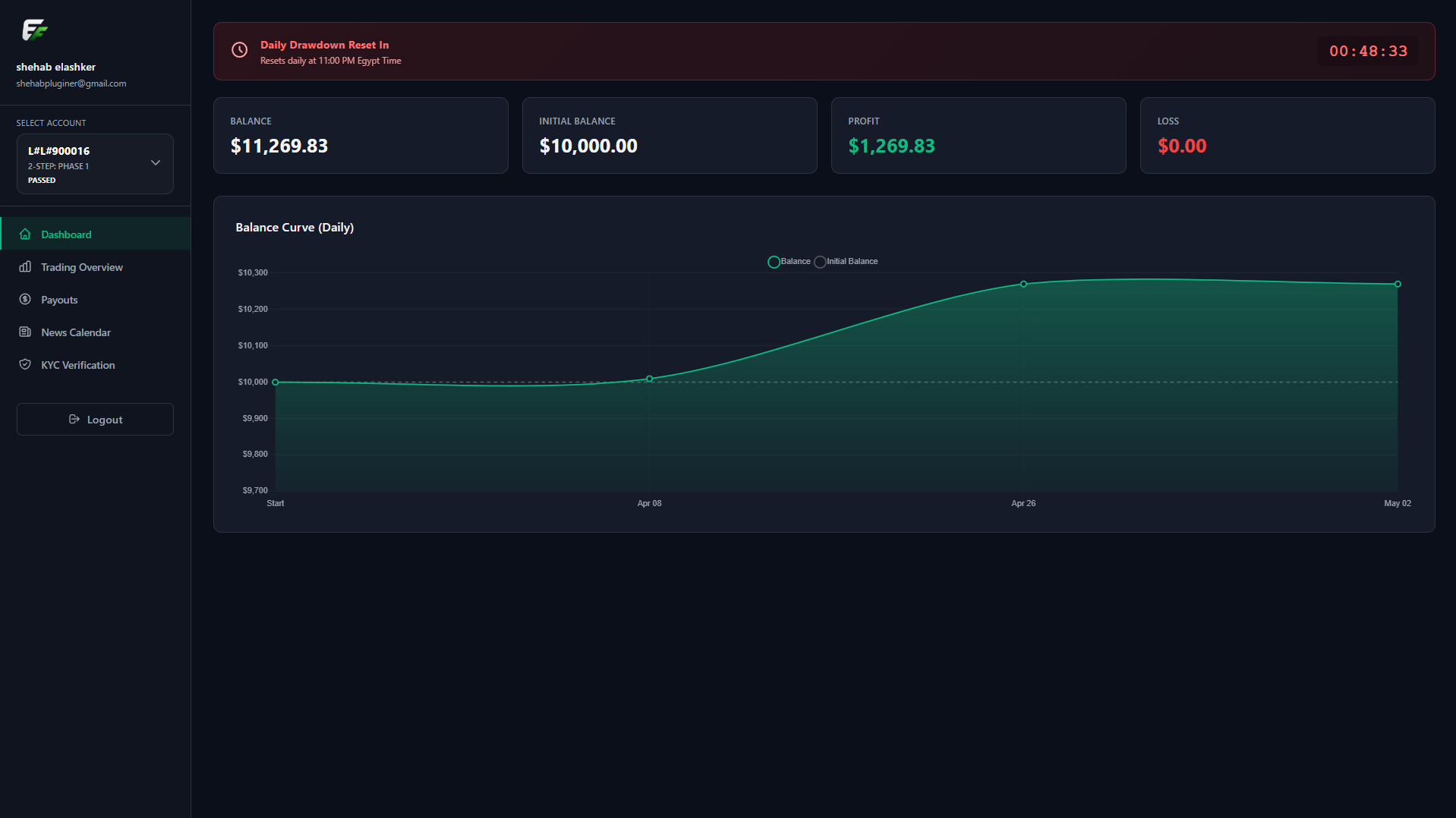Click the LOSS card label
Screen dimensions: 1456x818
(x=1168, y=121)
